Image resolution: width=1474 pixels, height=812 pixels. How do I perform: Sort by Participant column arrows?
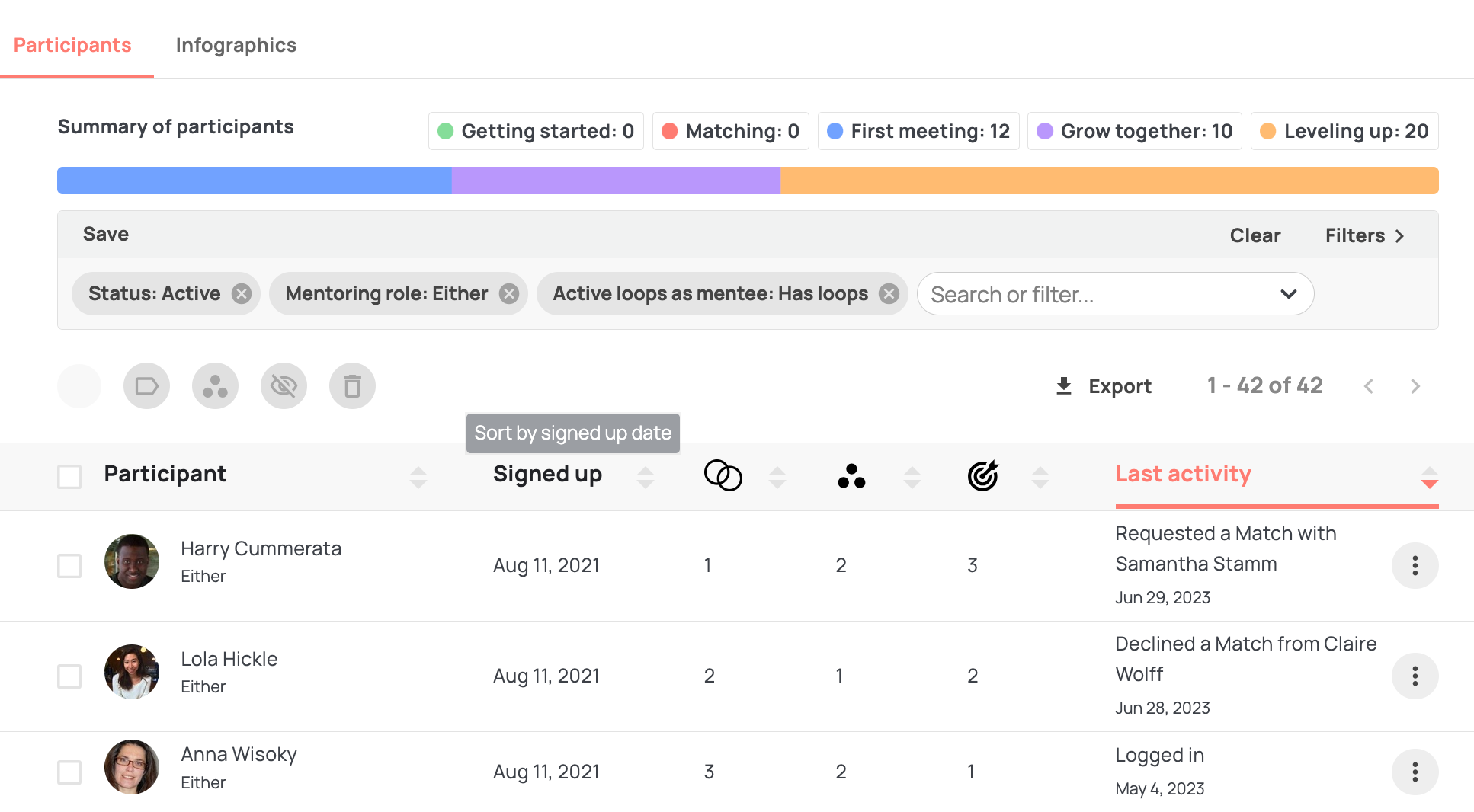418,477
